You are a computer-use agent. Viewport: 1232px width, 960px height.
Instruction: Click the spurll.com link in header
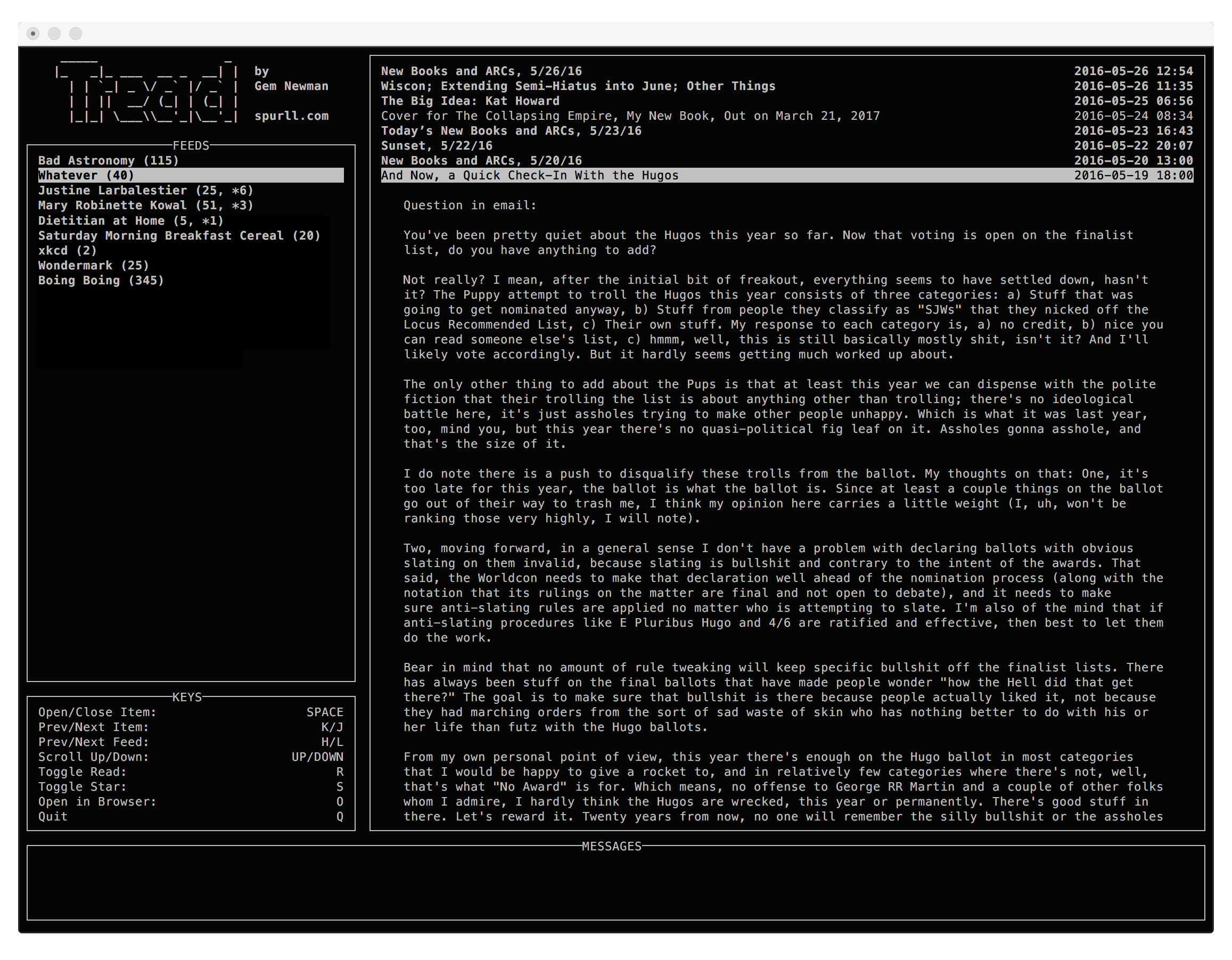[291, 116]
